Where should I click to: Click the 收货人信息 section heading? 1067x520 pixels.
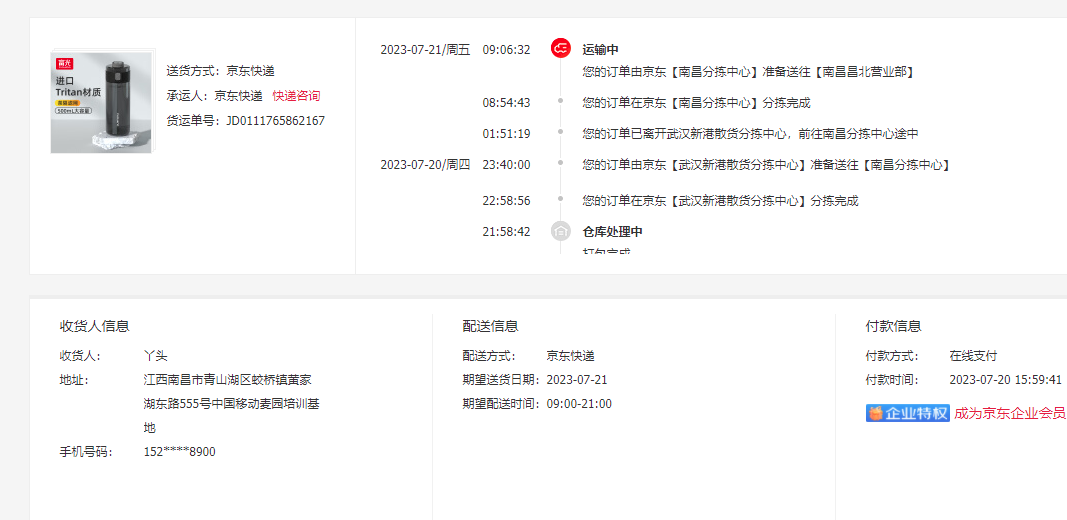click(x=95, y=326)
